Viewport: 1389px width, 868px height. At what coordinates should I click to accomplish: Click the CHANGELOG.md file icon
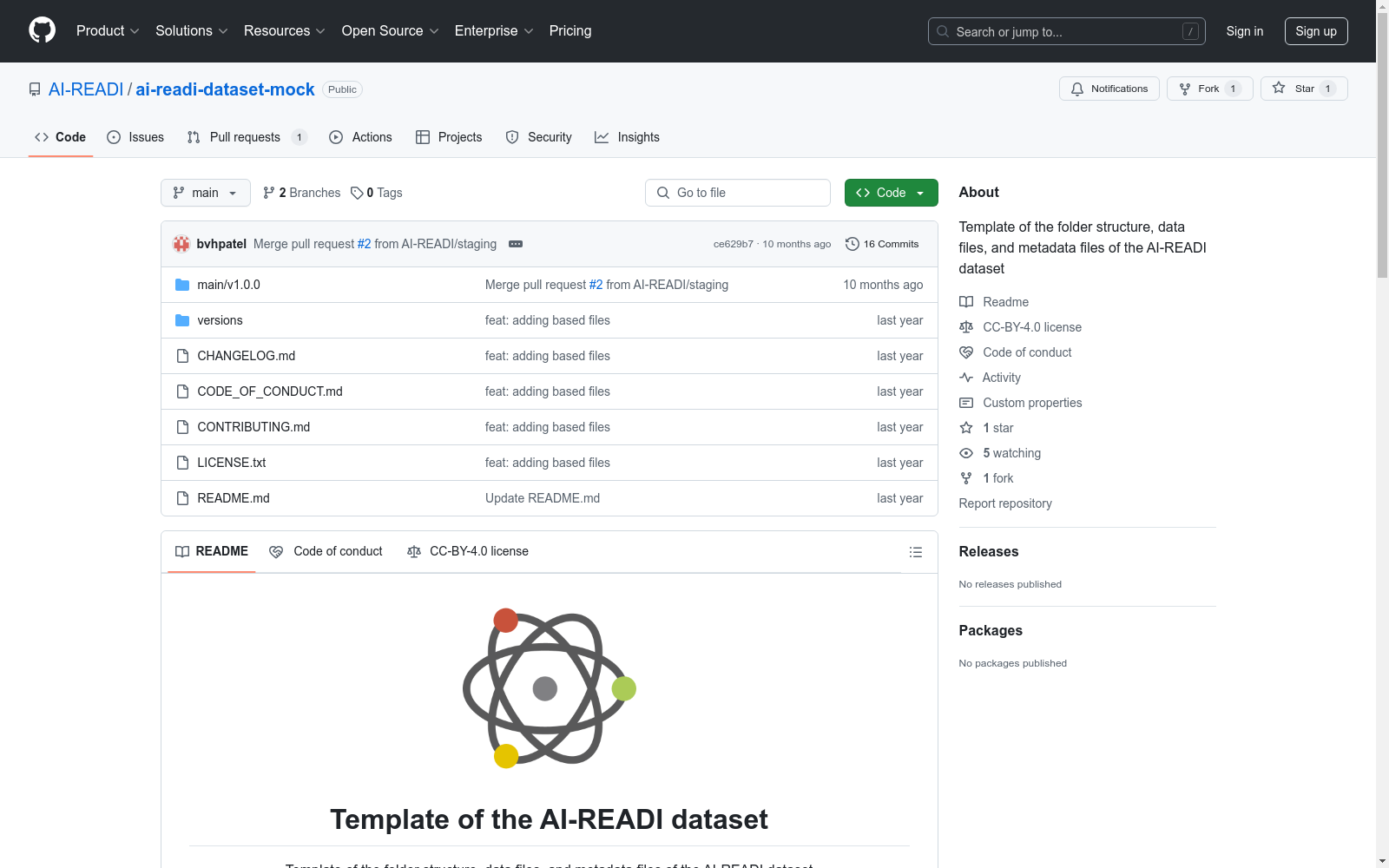click(182, 356)
